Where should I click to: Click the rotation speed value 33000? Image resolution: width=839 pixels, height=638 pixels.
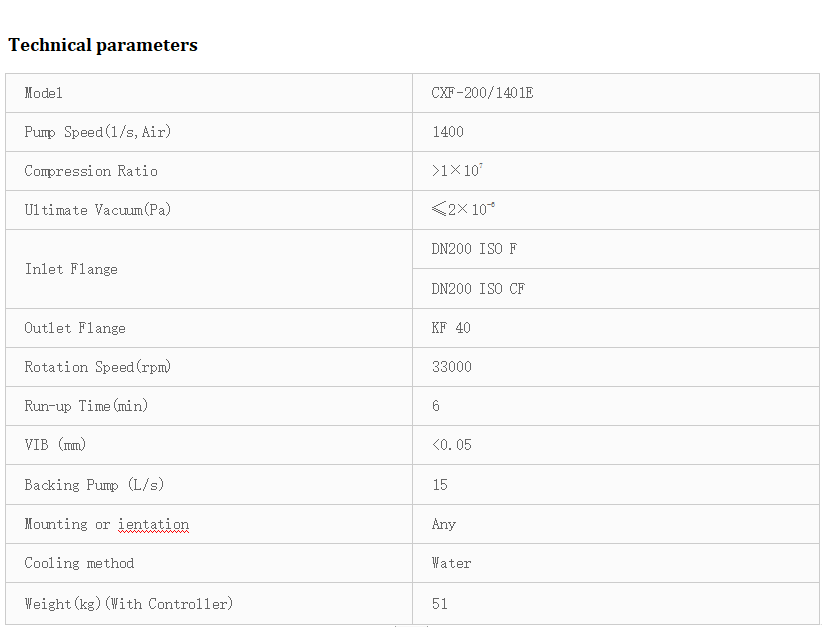click(x=452, y=367)
